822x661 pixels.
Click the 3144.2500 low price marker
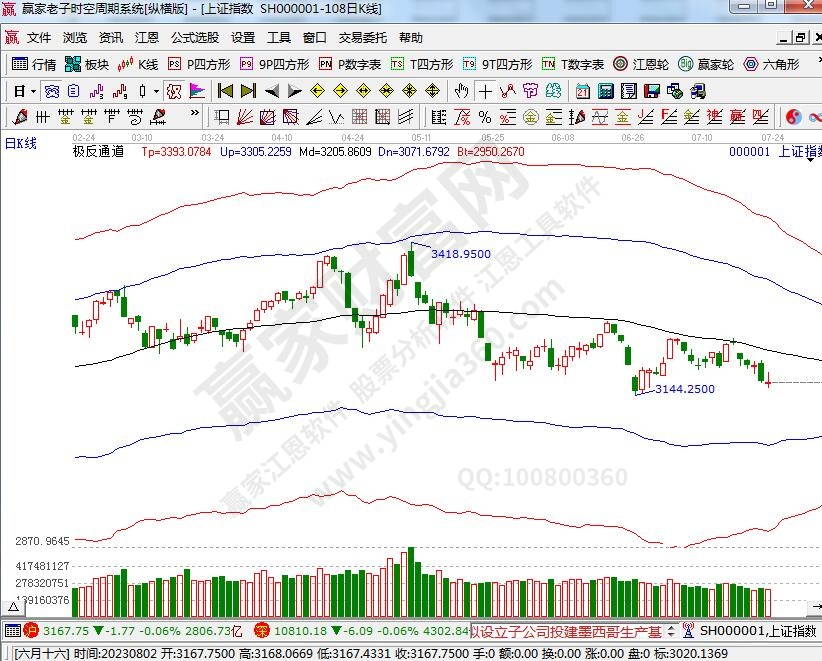click(x=684, y=389)
